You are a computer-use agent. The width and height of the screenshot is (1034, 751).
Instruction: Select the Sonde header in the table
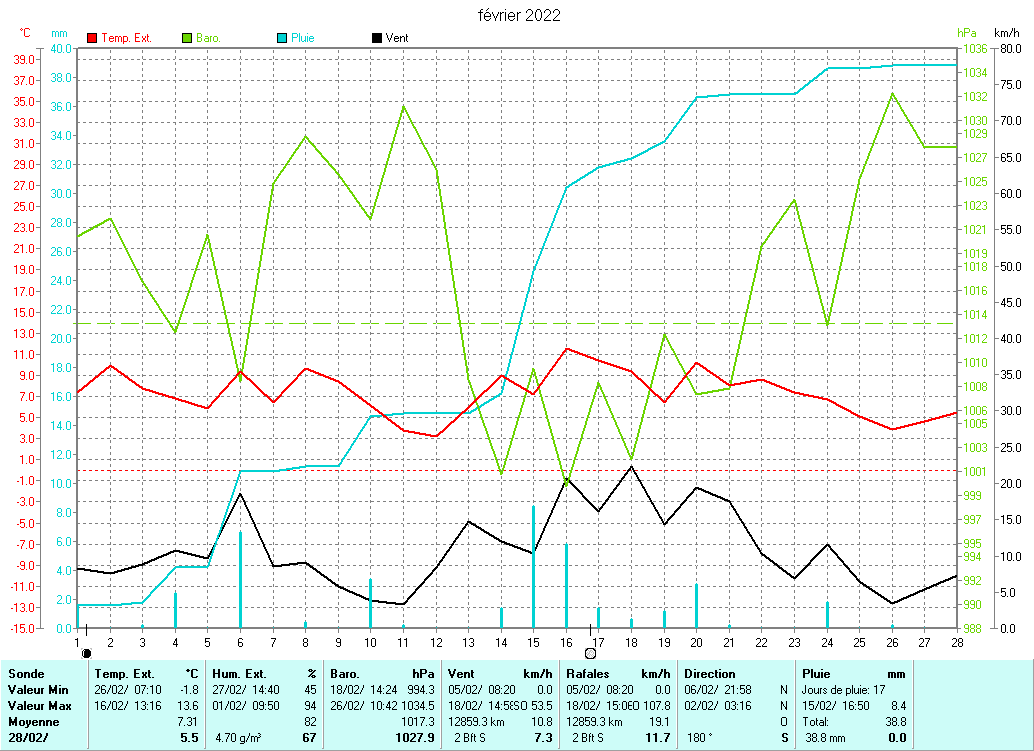26,674
